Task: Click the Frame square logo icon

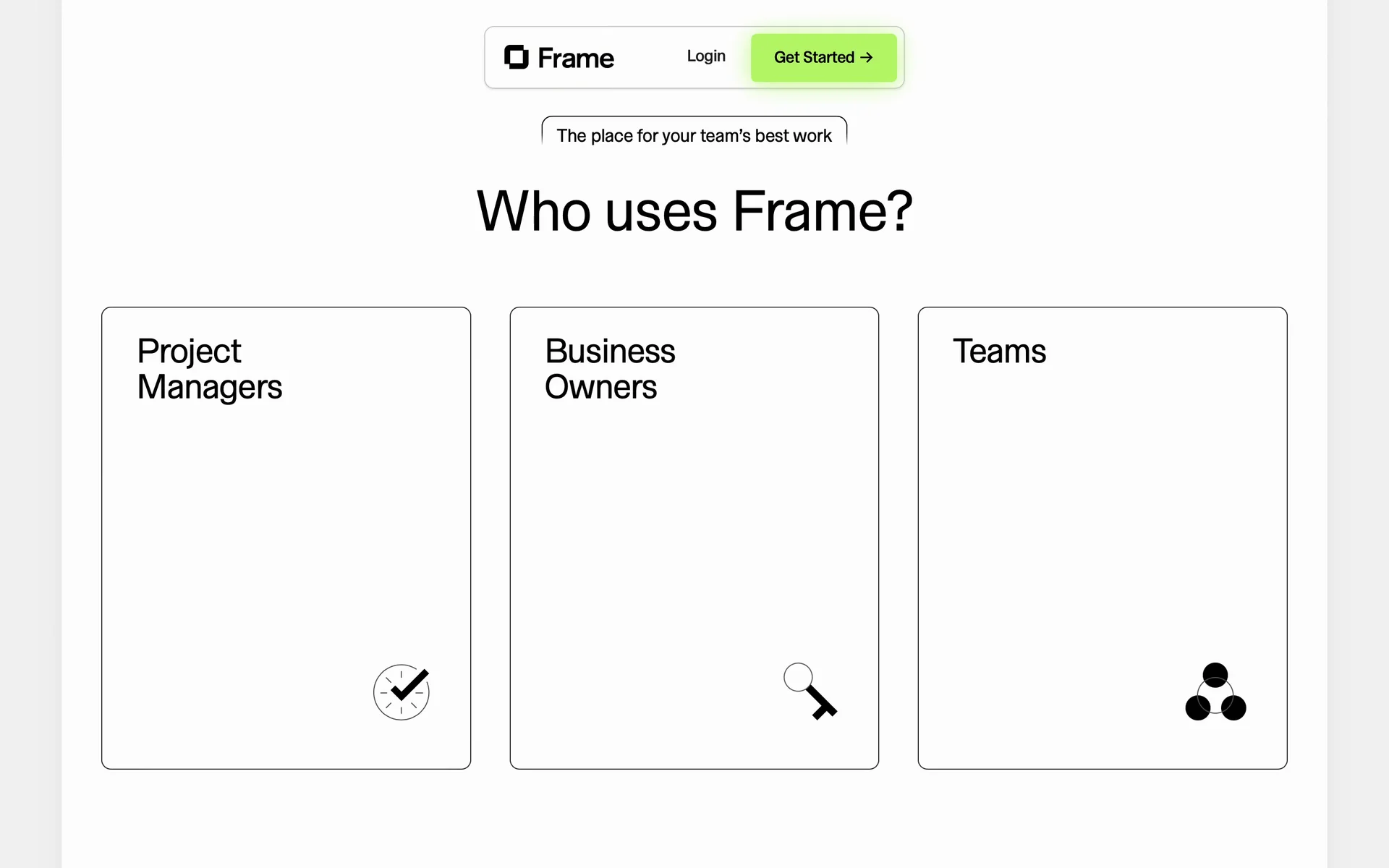Action: (516, 57)
